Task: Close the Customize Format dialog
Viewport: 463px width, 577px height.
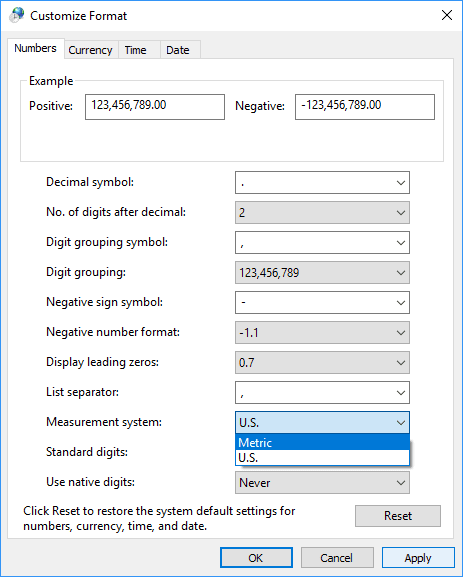Action: pyautogui.click(x=447, y=15)
